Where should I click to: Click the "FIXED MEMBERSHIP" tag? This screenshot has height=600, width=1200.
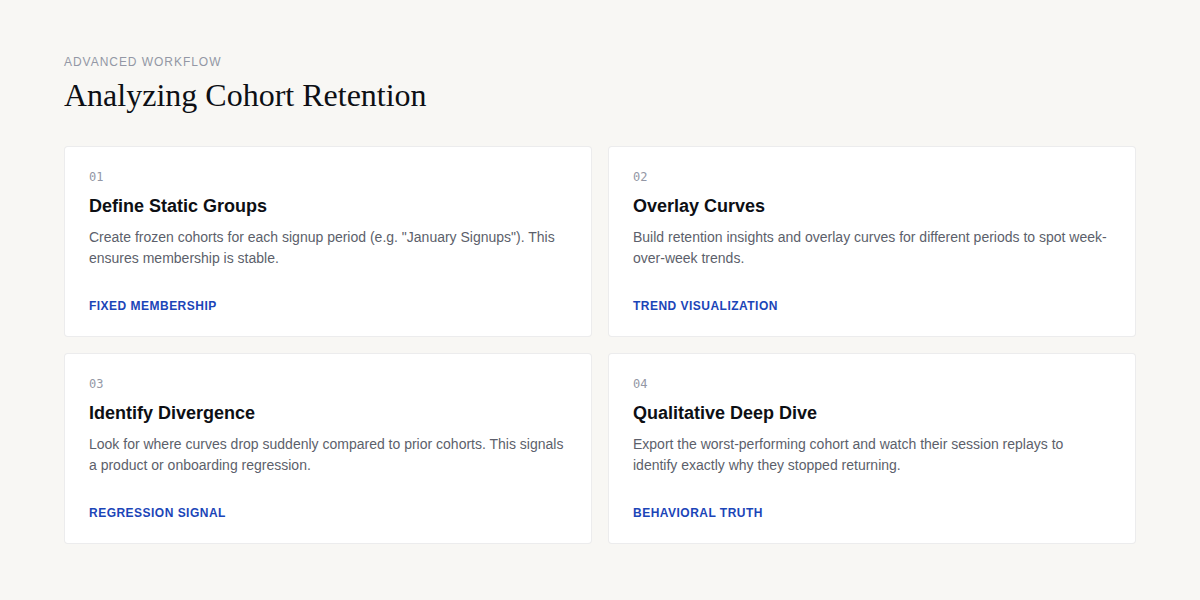153,306
